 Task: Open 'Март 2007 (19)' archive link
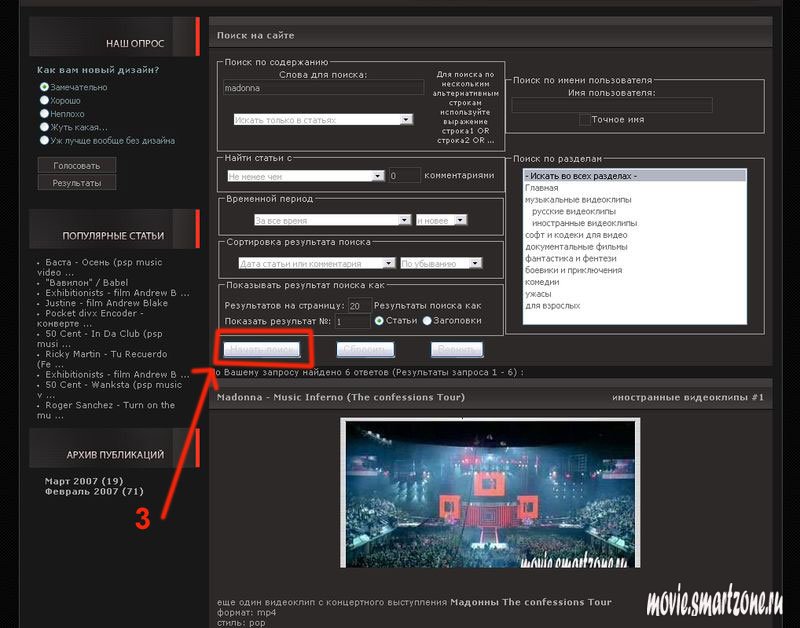click(84, 481)
